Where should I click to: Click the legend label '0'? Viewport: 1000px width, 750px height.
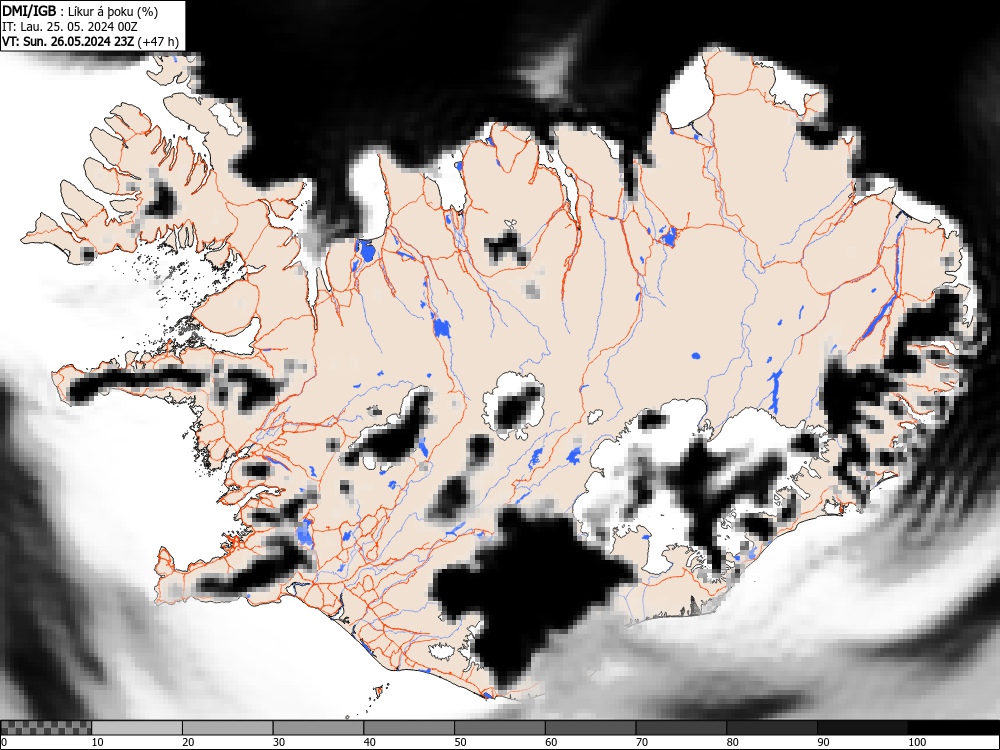pyautogui.click(x=4, y=742)
